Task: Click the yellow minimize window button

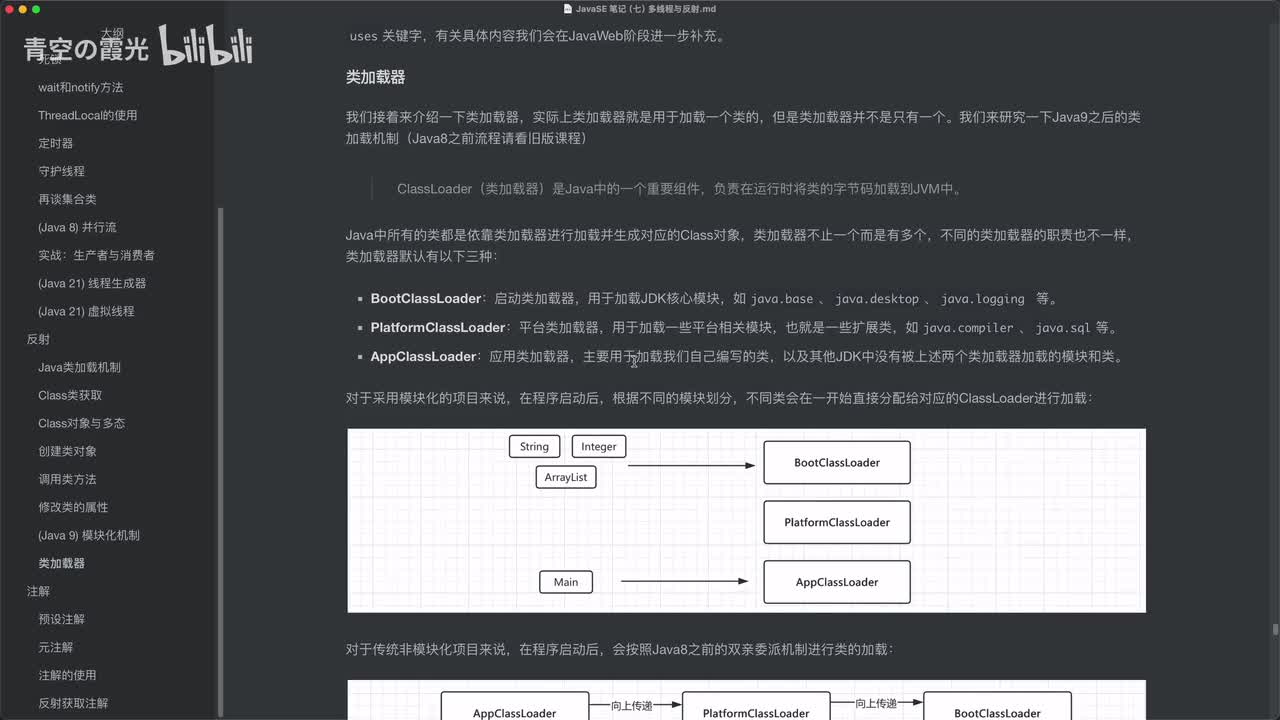Action: click(x=22, y=9)
